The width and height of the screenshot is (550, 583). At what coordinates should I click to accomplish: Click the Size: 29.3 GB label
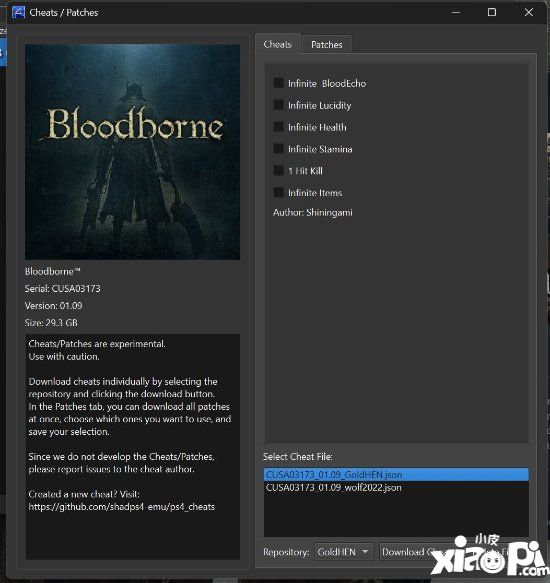pyautogui.click(x=51, y=322)
